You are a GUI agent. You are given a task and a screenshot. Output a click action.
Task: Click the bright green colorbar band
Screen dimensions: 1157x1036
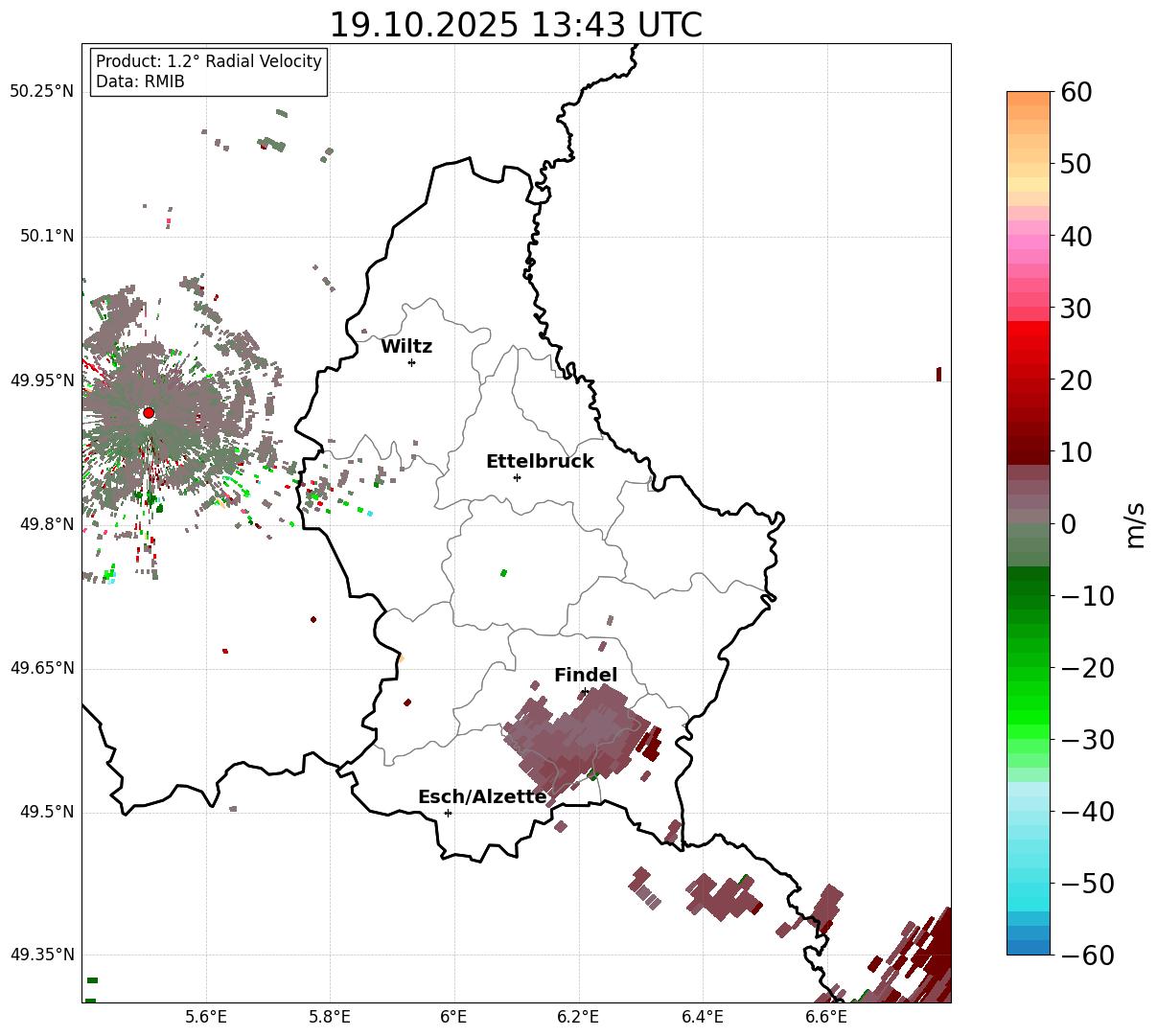pyautogui.click(x=1029, y=717)
